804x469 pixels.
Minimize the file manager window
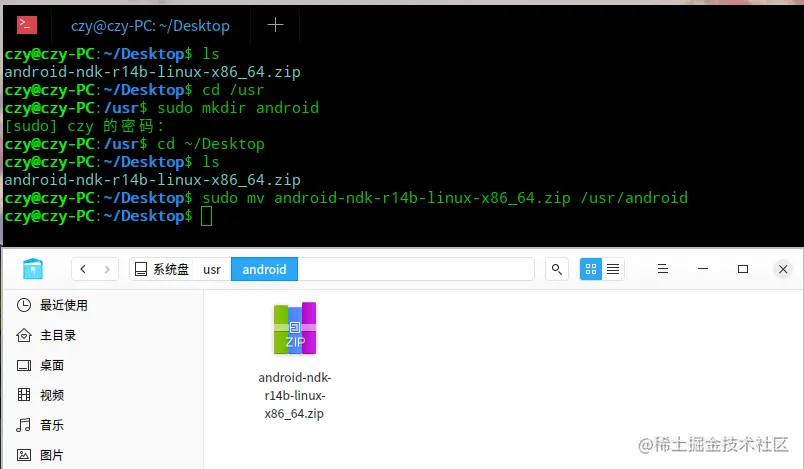pos(703,269)
